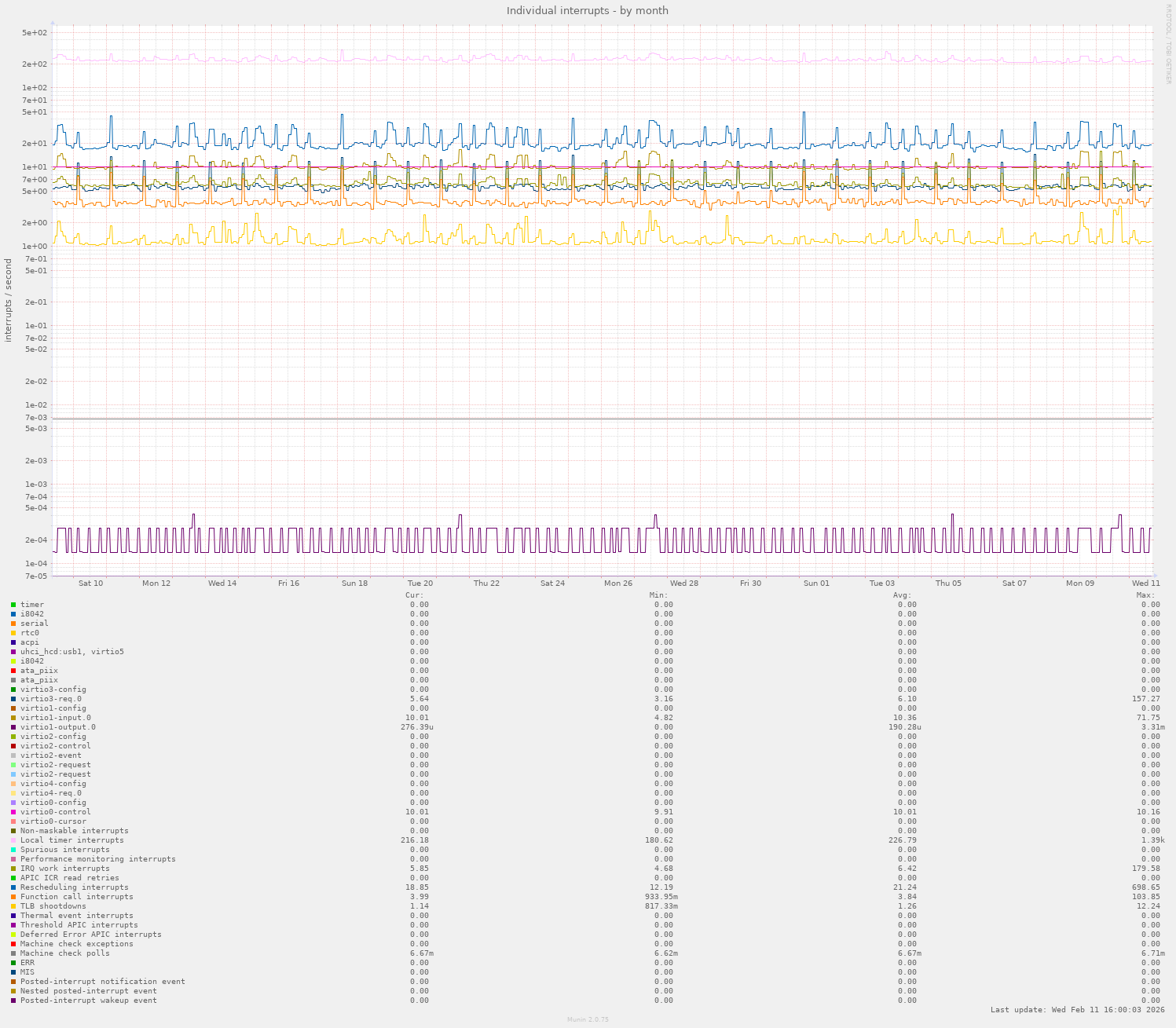This screenshot has height=1028, width=1176.
Task: Click the 'Sun 01' date axis label
Action: pyautogui.click(x=816, y=584)
